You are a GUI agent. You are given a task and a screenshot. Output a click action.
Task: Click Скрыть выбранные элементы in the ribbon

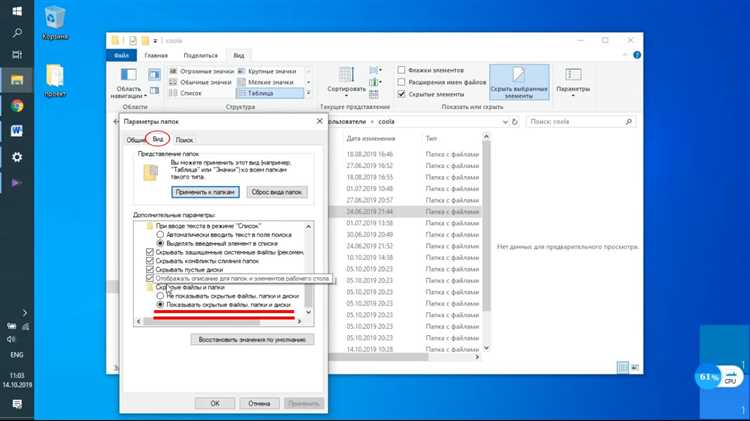(519, 82)
